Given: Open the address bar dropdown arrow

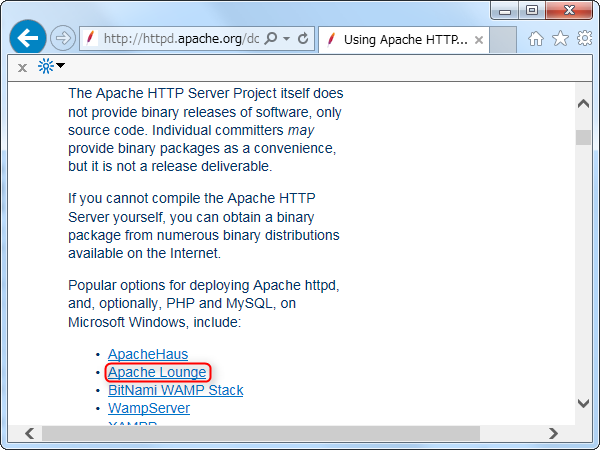Looking at the screenshot, I should click(x=286, y=39).
